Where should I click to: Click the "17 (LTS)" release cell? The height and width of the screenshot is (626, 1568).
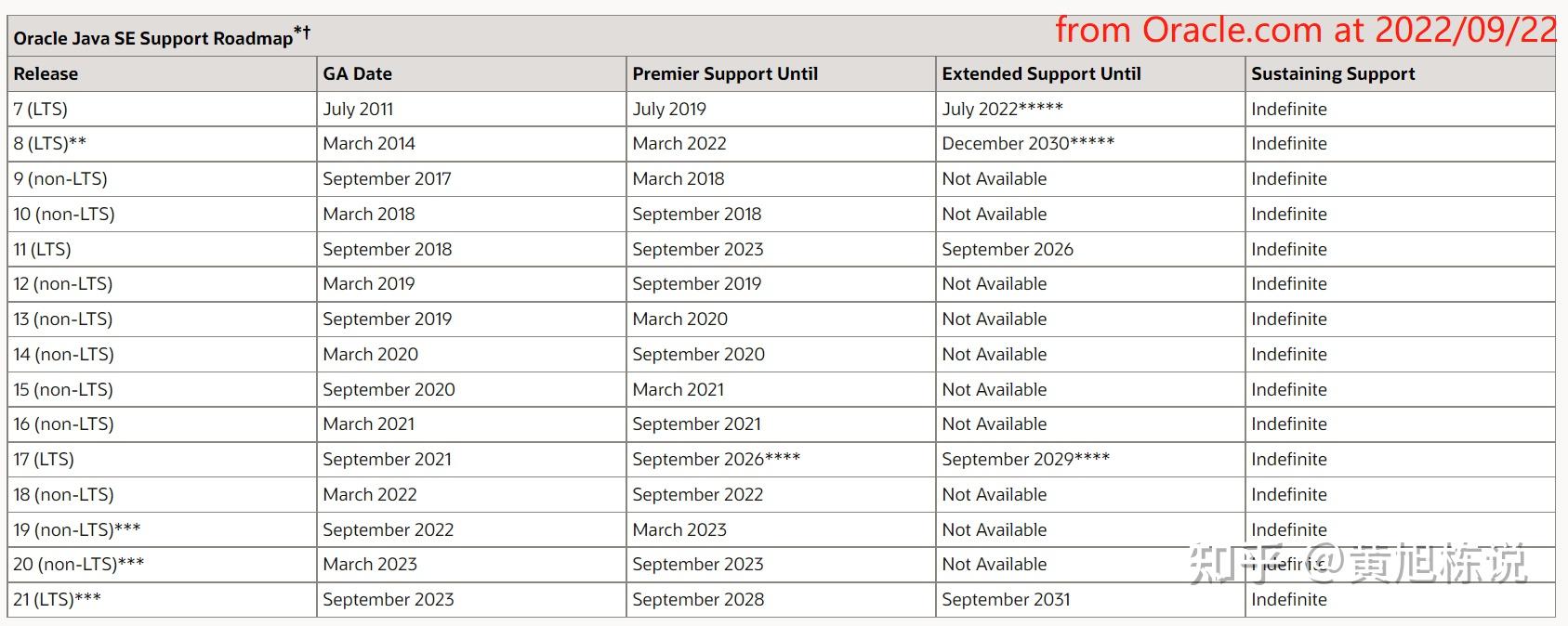point(44,459)
